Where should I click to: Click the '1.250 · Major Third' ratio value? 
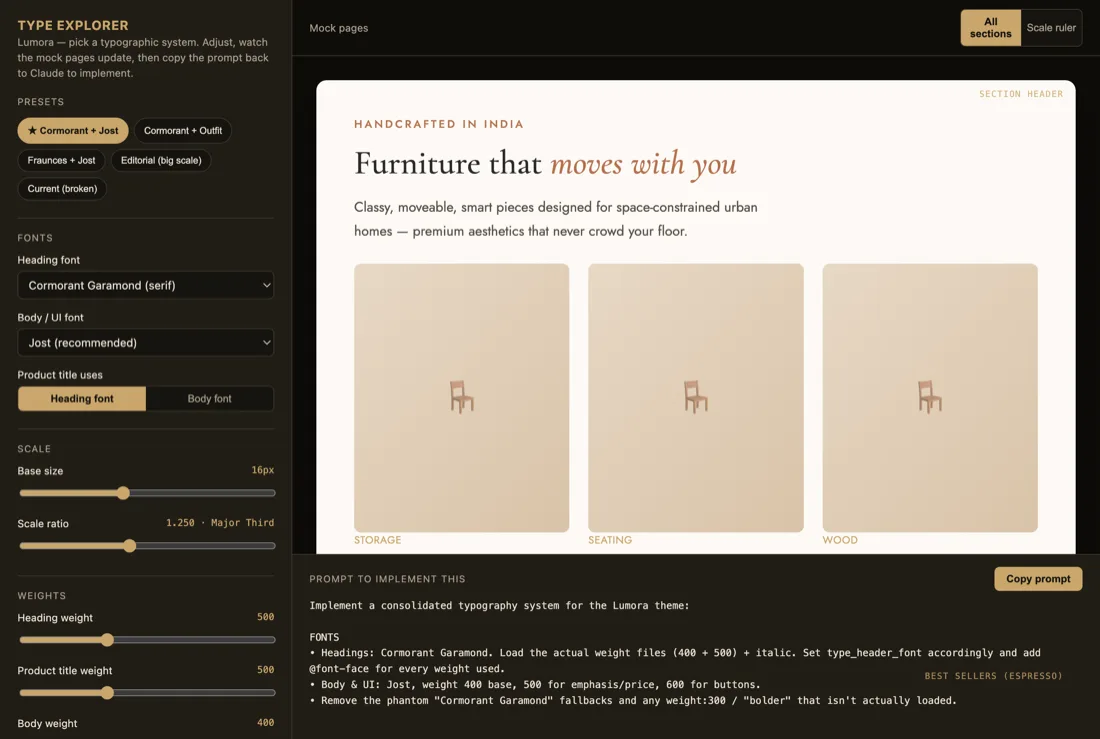tap(220, 523)
